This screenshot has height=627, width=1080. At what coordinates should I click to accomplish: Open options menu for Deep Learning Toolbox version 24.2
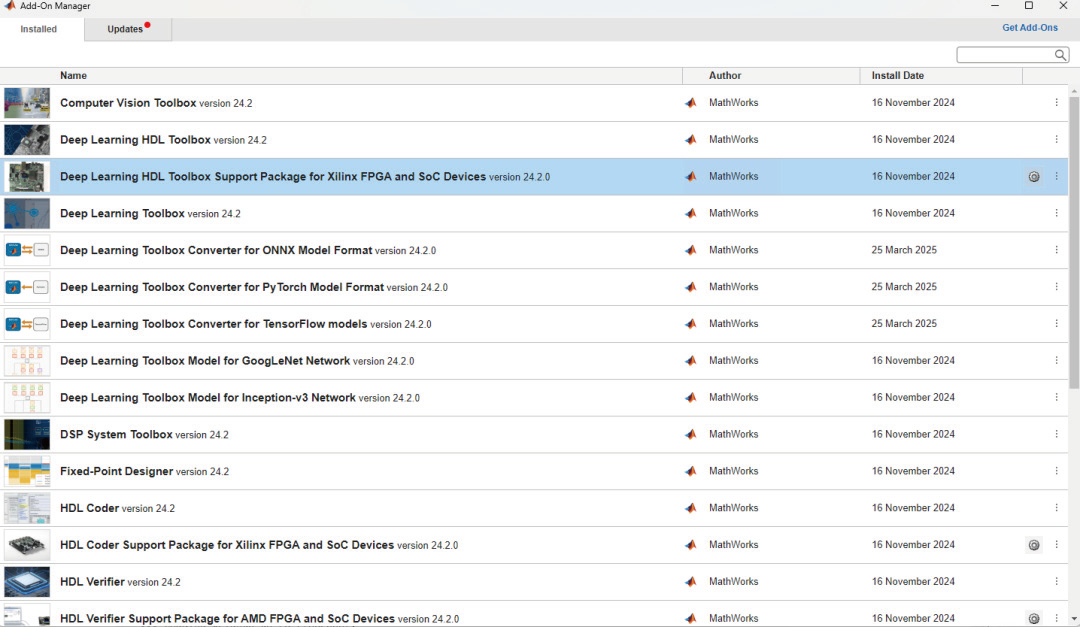click(x=1056, y=213)
